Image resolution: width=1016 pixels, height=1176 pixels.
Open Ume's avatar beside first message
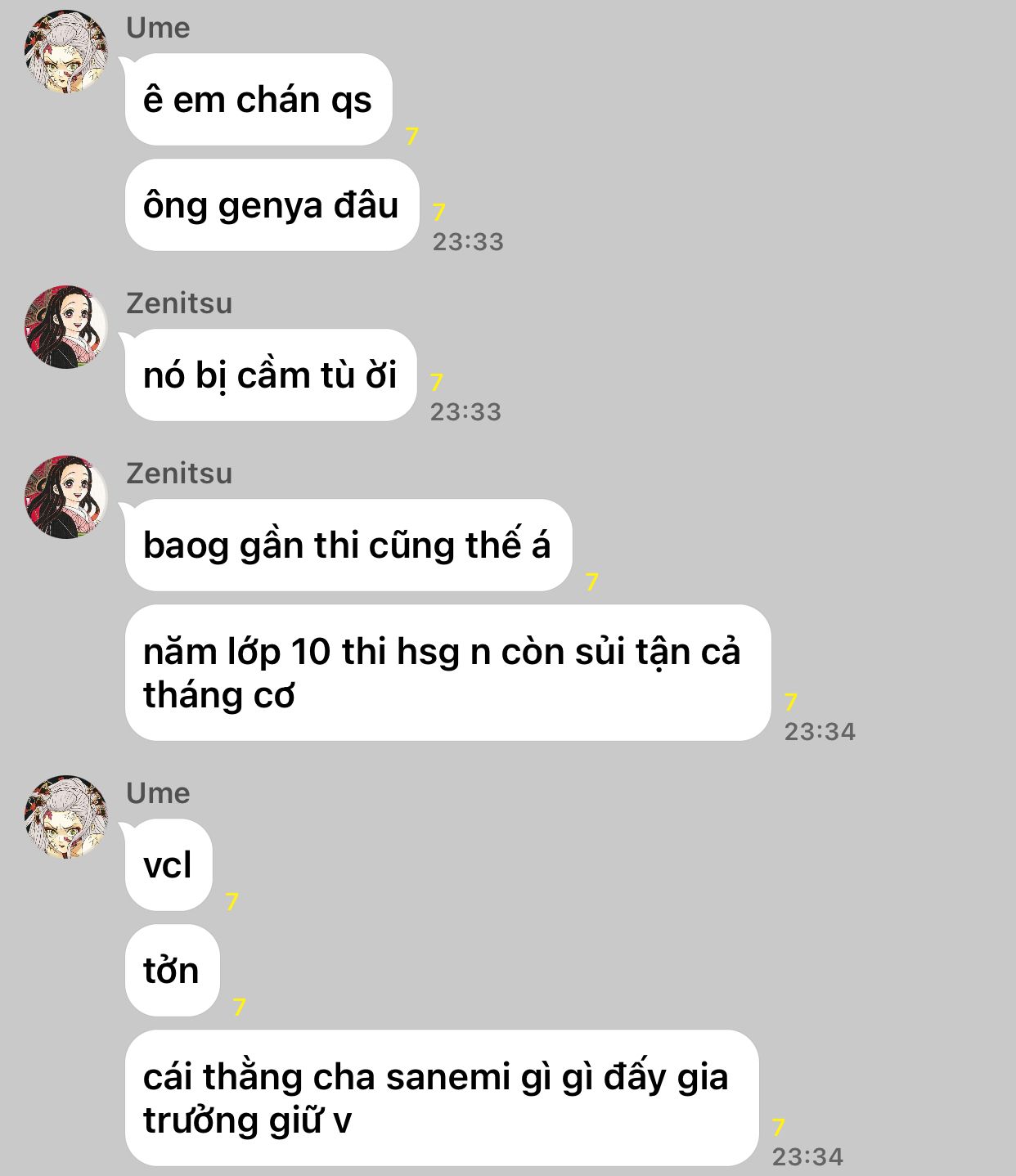(66, 52)
